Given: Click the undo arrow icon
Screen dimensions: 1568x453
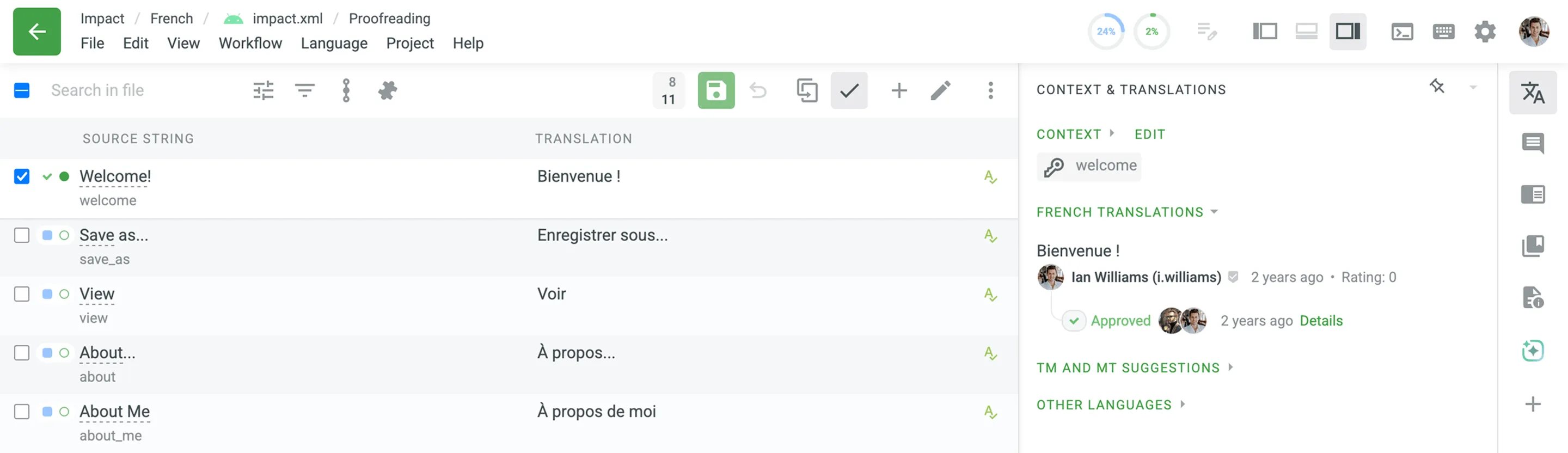Looking at the screenshot, I should (x=758, y=91).
